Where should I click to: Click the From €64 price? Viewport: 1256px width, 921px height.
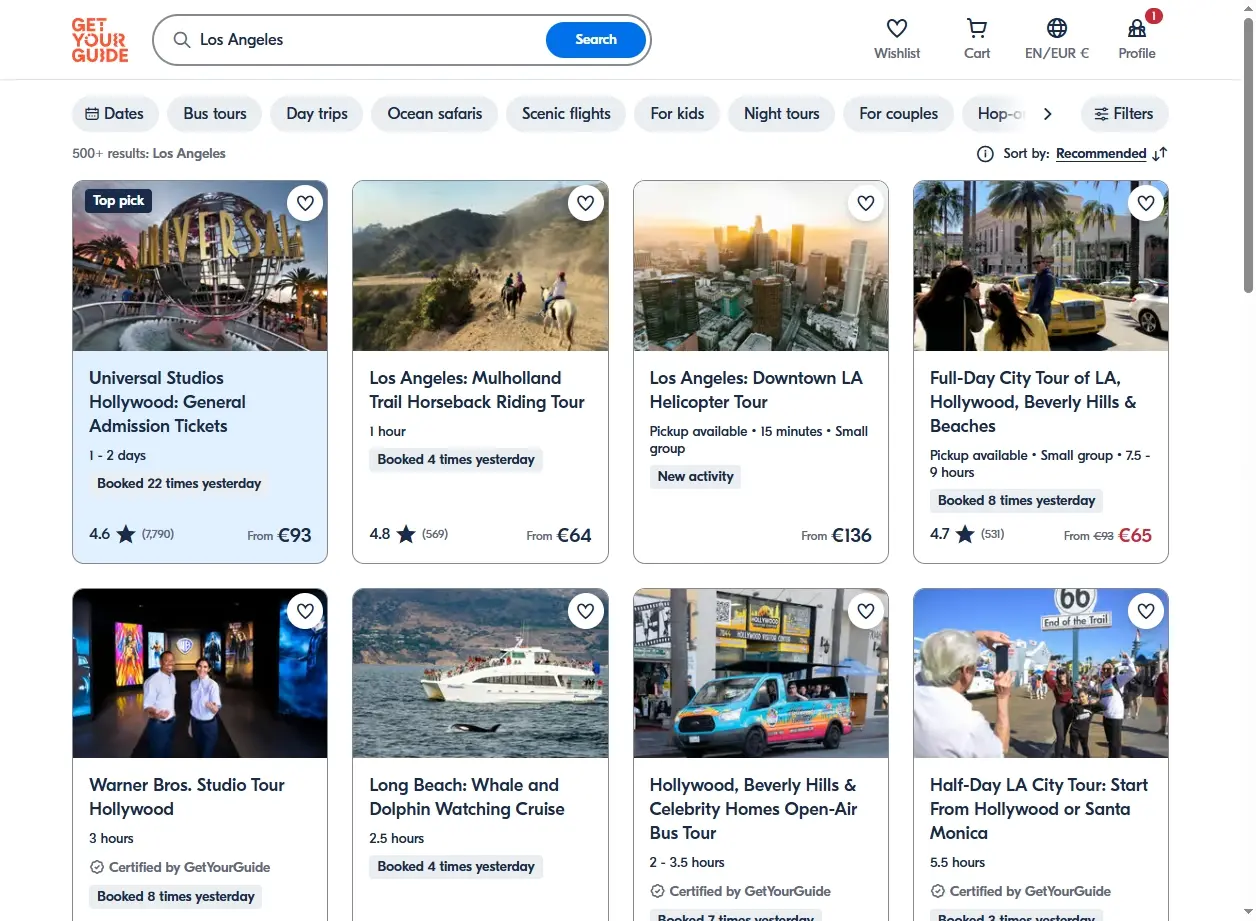(559, 535)
